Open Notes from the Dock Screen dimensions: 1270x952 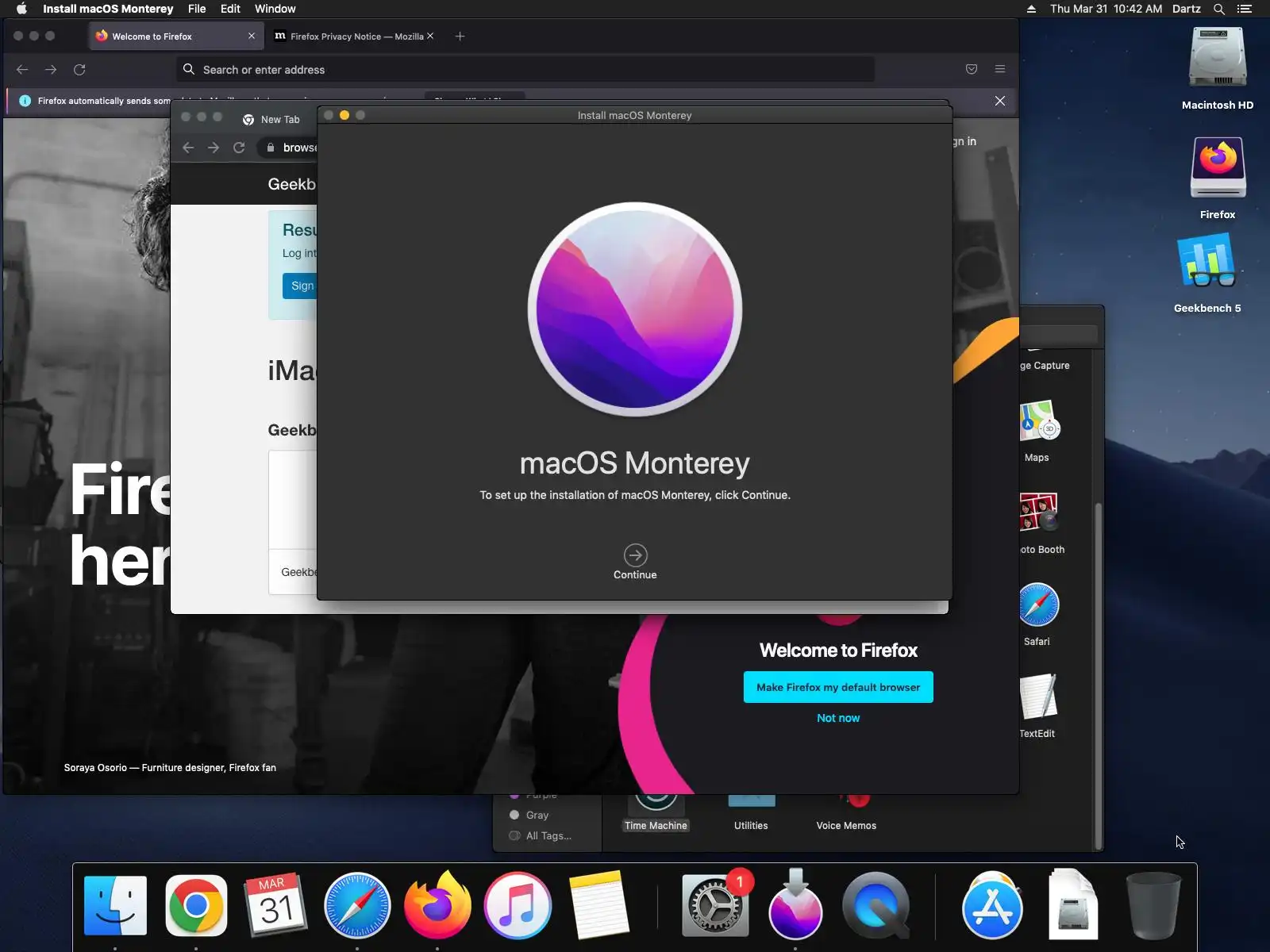[x=598, y=906]
